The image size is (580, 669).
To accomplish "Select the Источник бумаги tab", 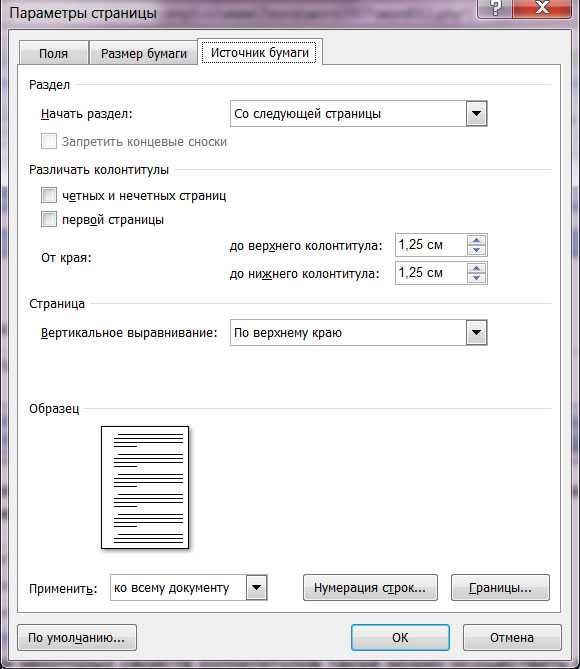I will point(259,52).
